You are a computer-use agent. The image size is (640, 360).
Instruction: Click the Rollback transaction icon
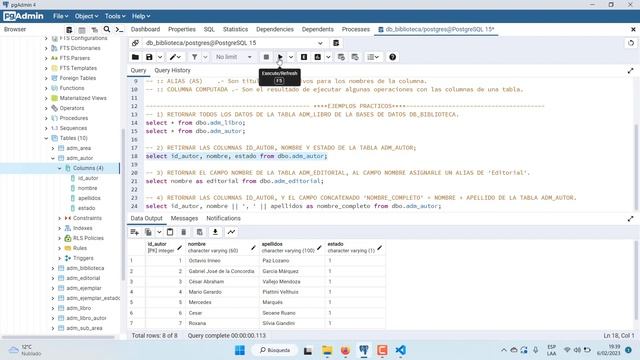[x=355, y=57]
